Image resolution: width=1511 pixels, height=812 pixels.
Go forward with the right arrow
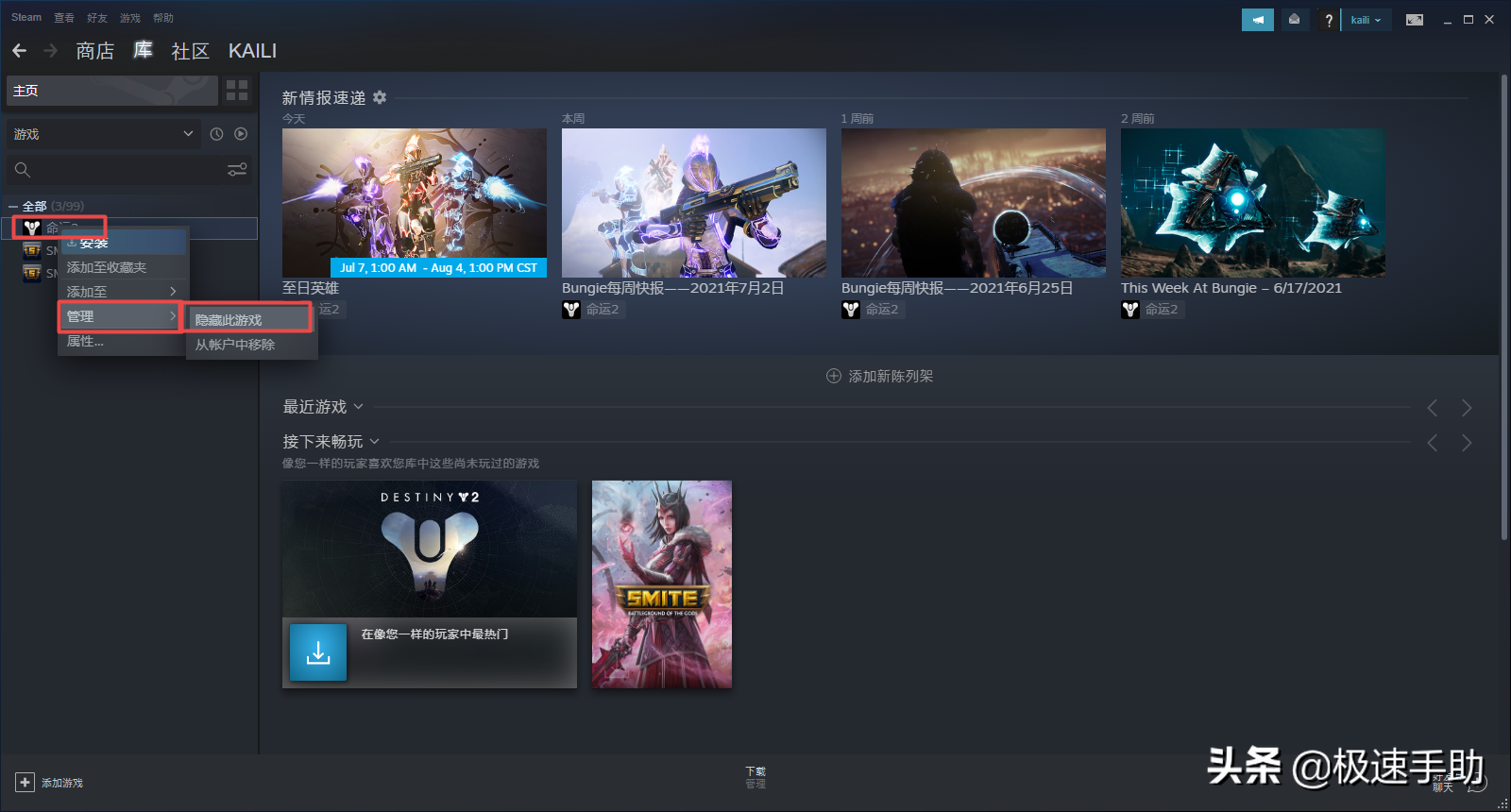(x=51, y=51)
